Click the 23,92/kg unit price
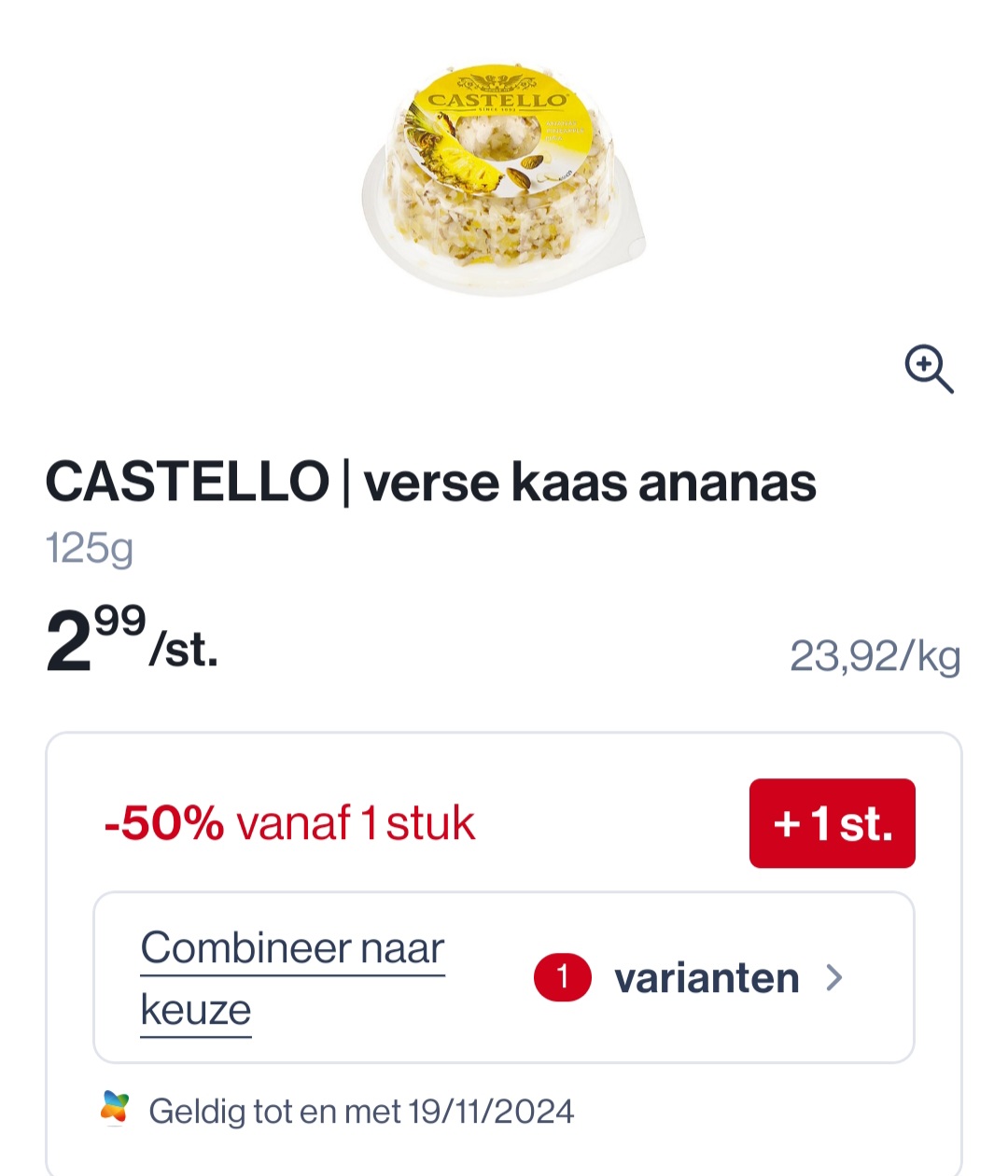This screenshot has height=1176, width=1008. click(875, 656)
